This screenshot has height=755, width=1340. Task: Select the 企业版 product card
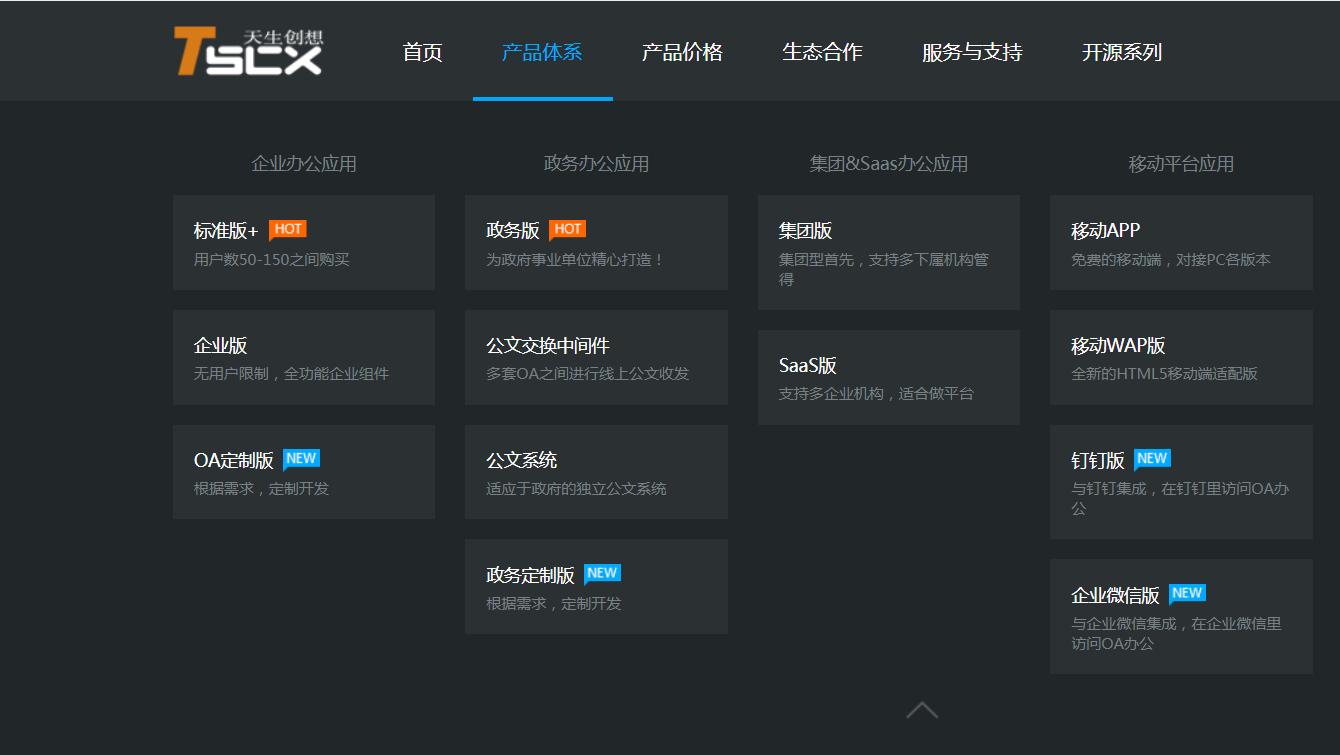(303, 357)
